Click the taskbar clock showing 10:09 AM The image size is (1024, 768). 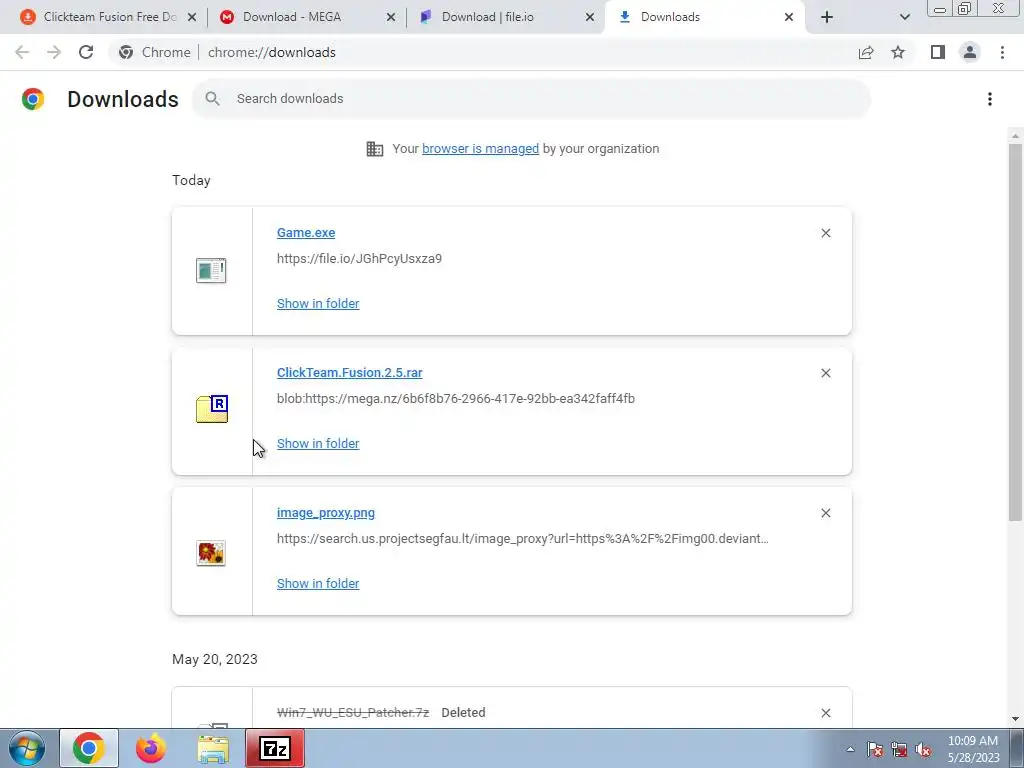(x=973, y=749)
